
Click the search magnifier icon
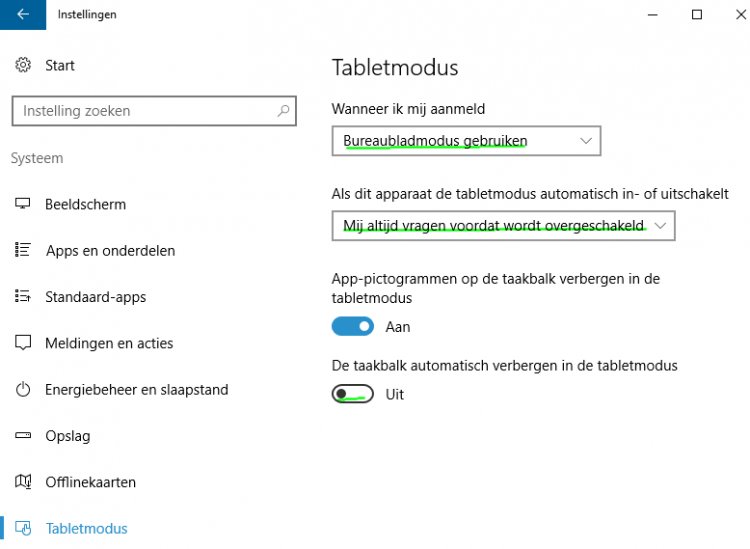pyautogui.click(x=284, y=111)
